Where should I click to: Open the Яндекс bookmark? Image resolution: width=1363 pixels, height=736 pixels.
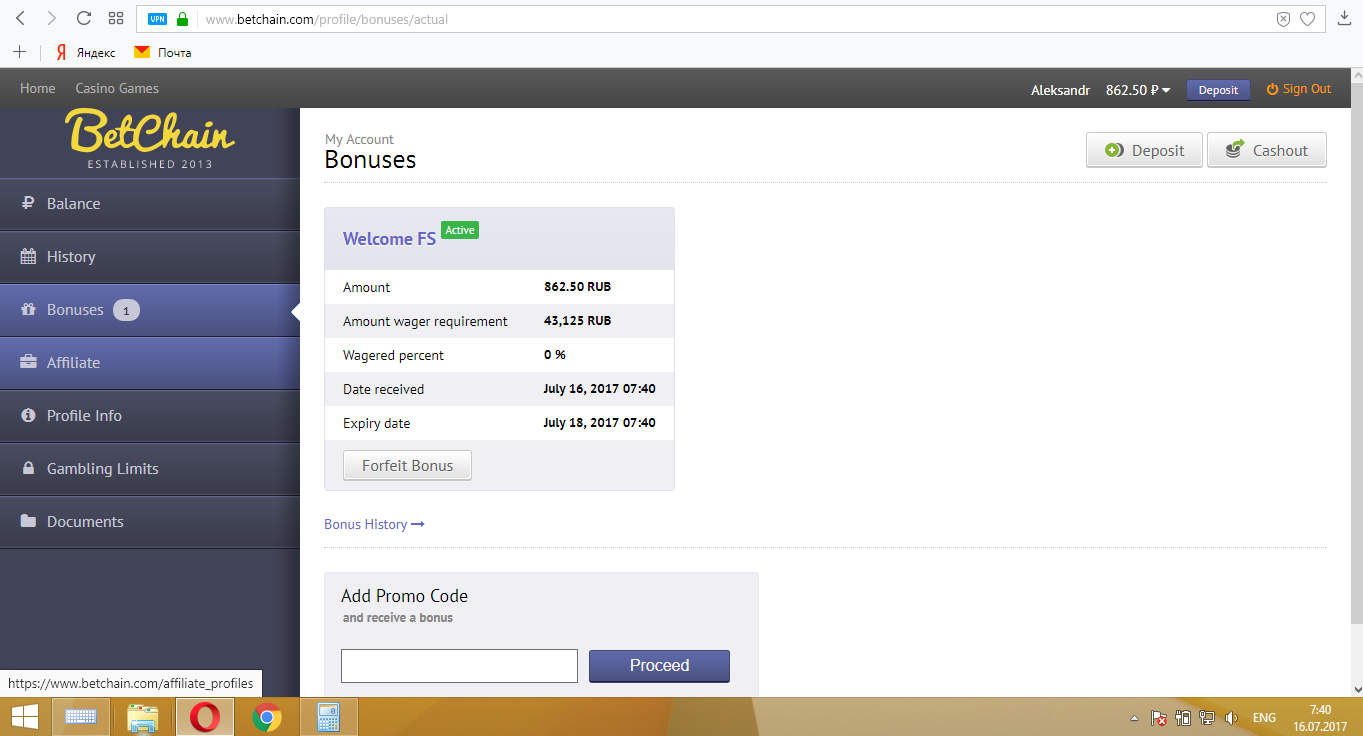86,52
